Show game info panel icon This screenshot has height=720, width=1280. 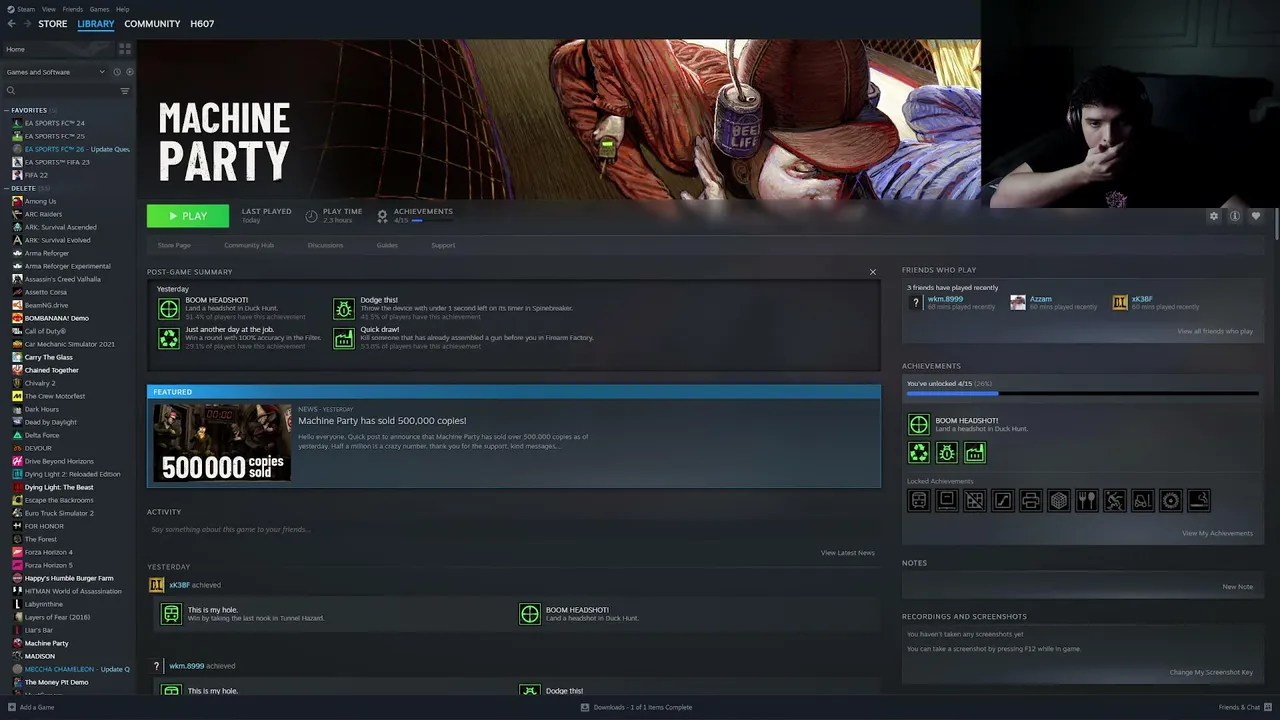pyautogui.click(x=1235, y=216)
